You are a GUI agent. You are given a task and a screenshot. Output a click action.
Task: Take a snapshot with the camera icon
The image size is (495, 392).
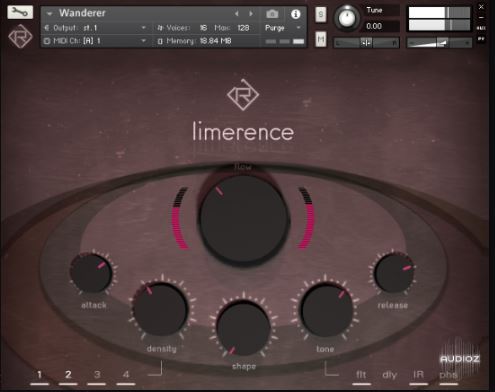click(x=272, y=14)
